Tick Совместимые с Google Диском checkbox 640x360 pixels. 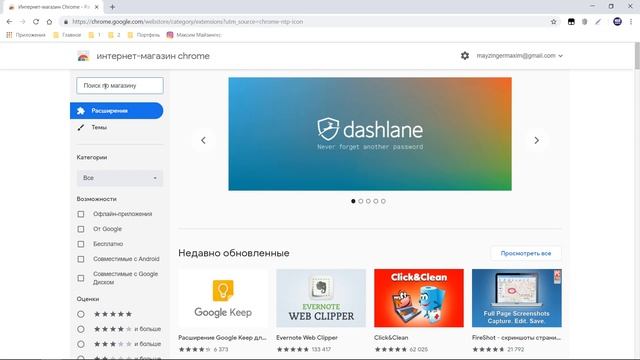point(81,278)
